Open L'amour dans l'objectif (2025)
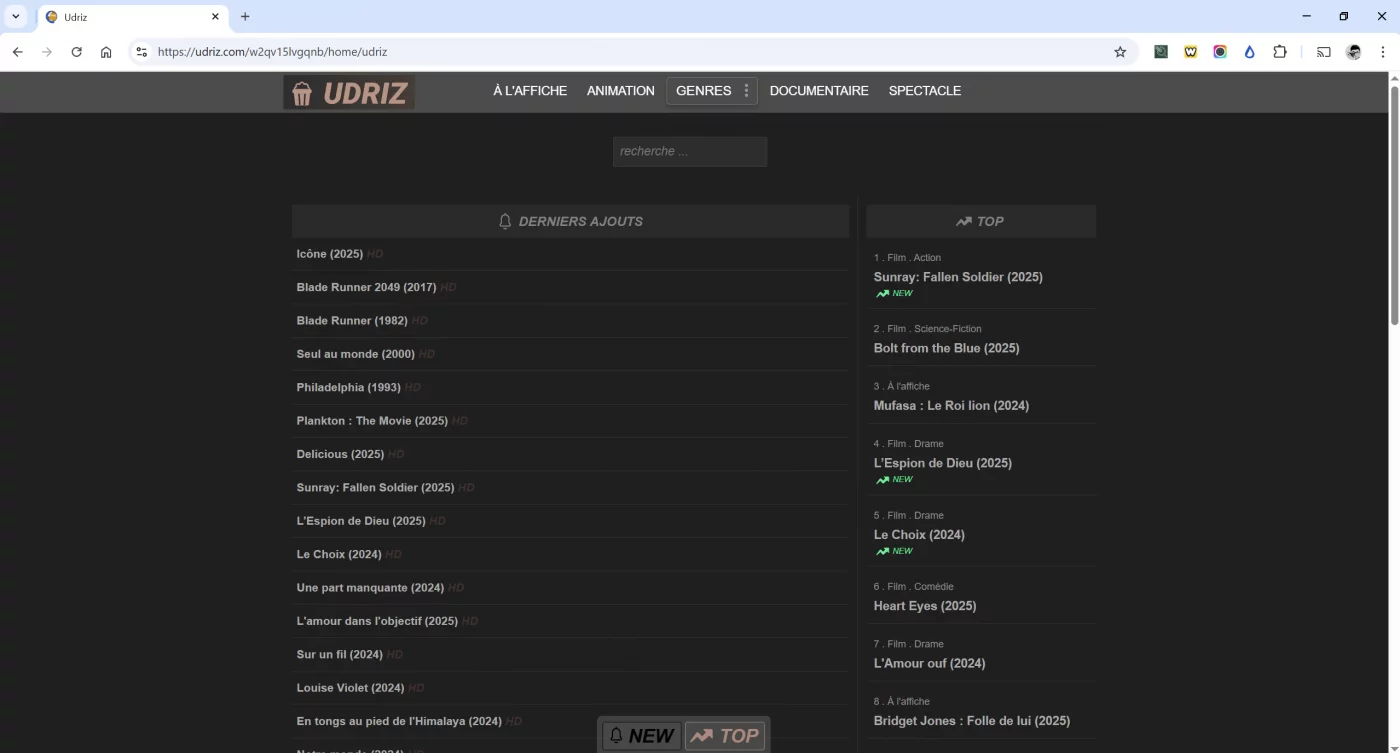This screenshot has width=1400, height=753. 377,621
